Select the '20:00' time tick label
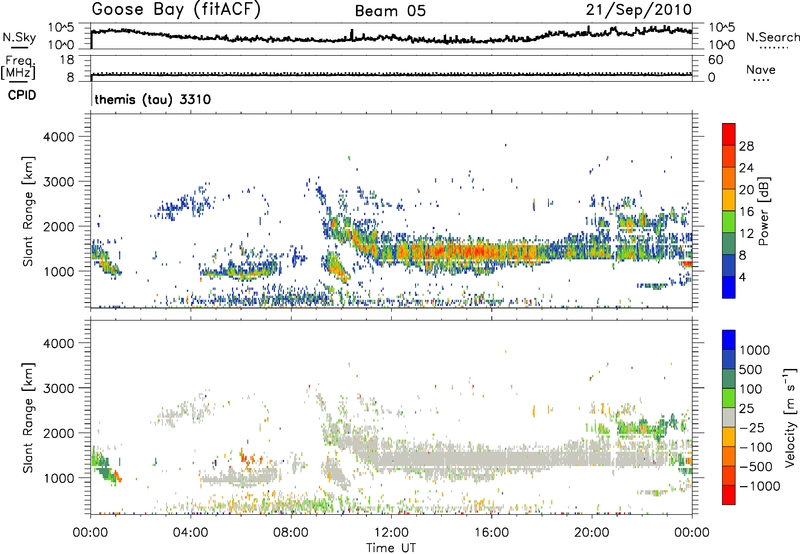This screenshot has width=800, height=554. tap(592, 533)
